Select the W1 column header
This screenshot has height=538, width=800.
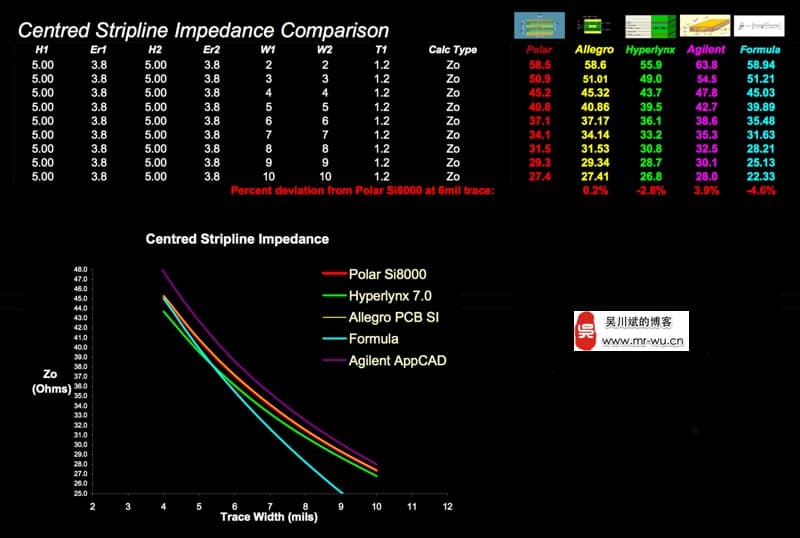click(x=268, y=50)
